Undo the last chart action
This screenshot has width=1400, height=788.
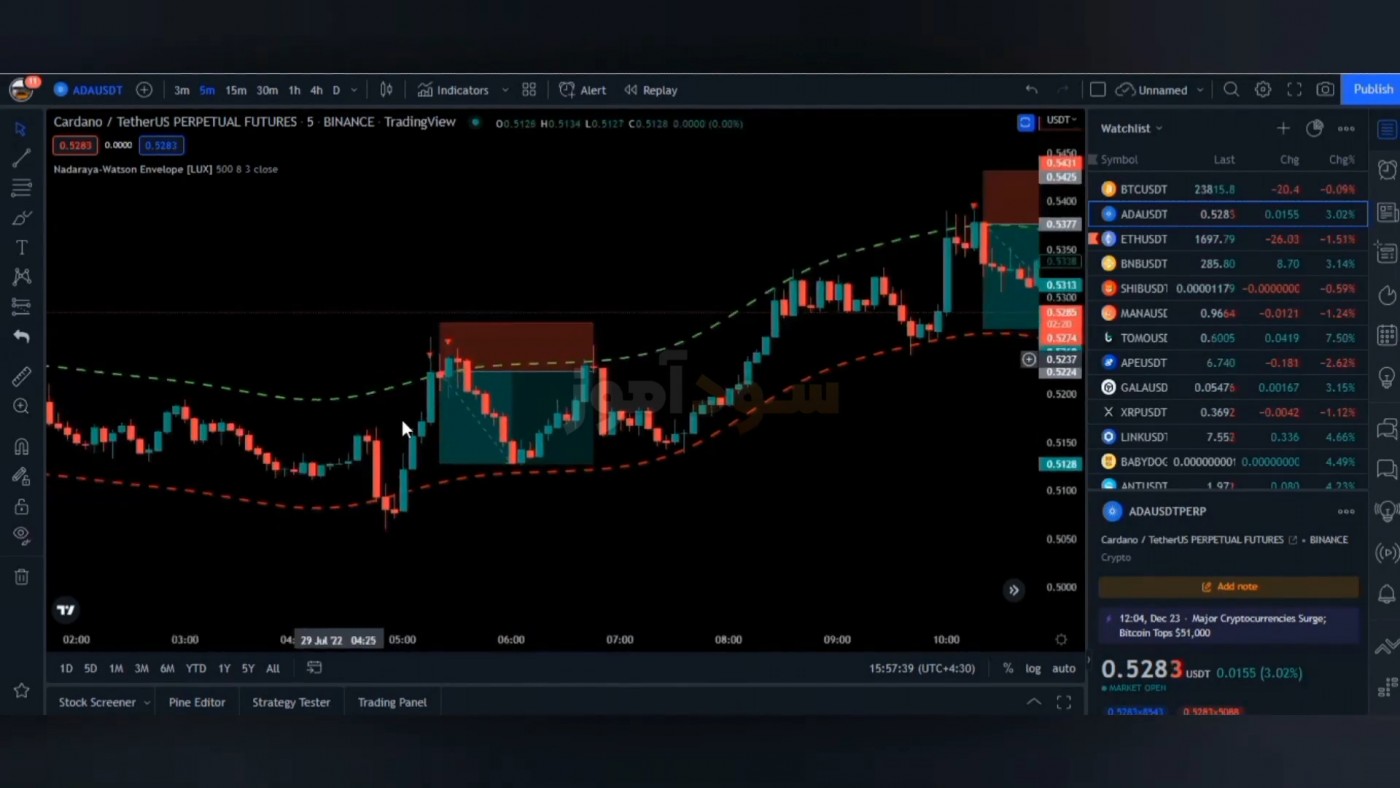click(x=1031, y=90)
